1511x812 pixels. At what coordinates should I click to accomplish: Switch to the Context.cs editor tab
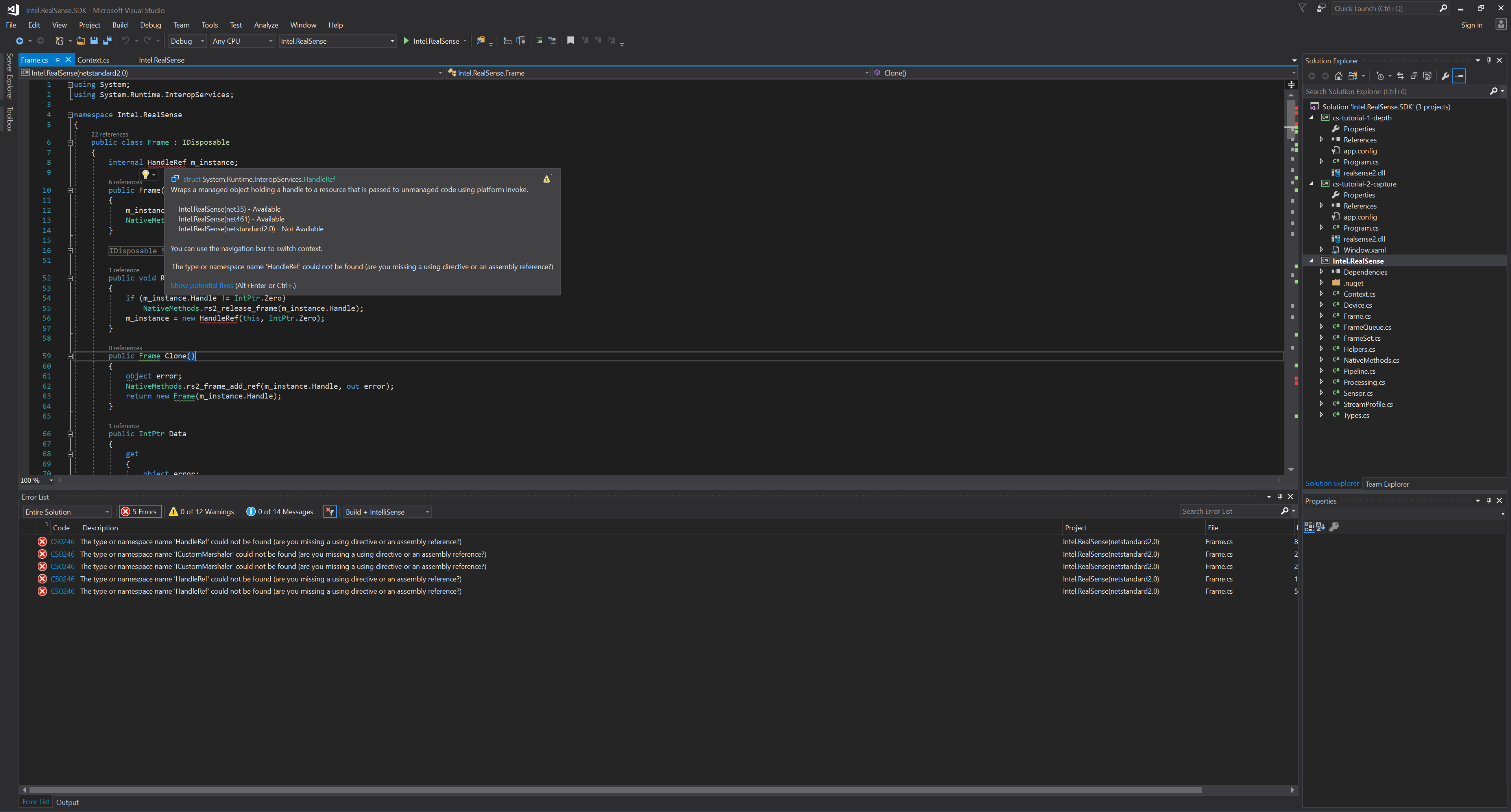click(93, 59)
